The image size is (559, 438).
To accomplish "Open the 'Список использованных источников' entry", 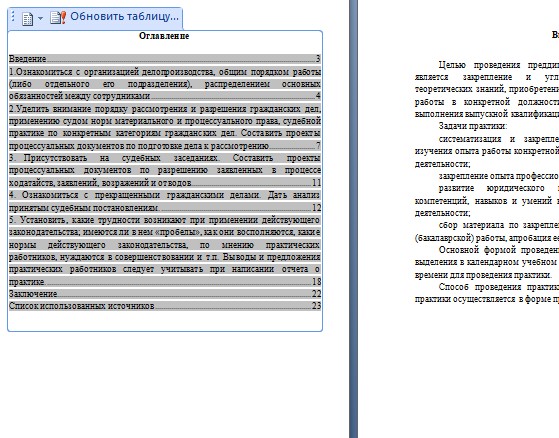I will tap(165, 306).
